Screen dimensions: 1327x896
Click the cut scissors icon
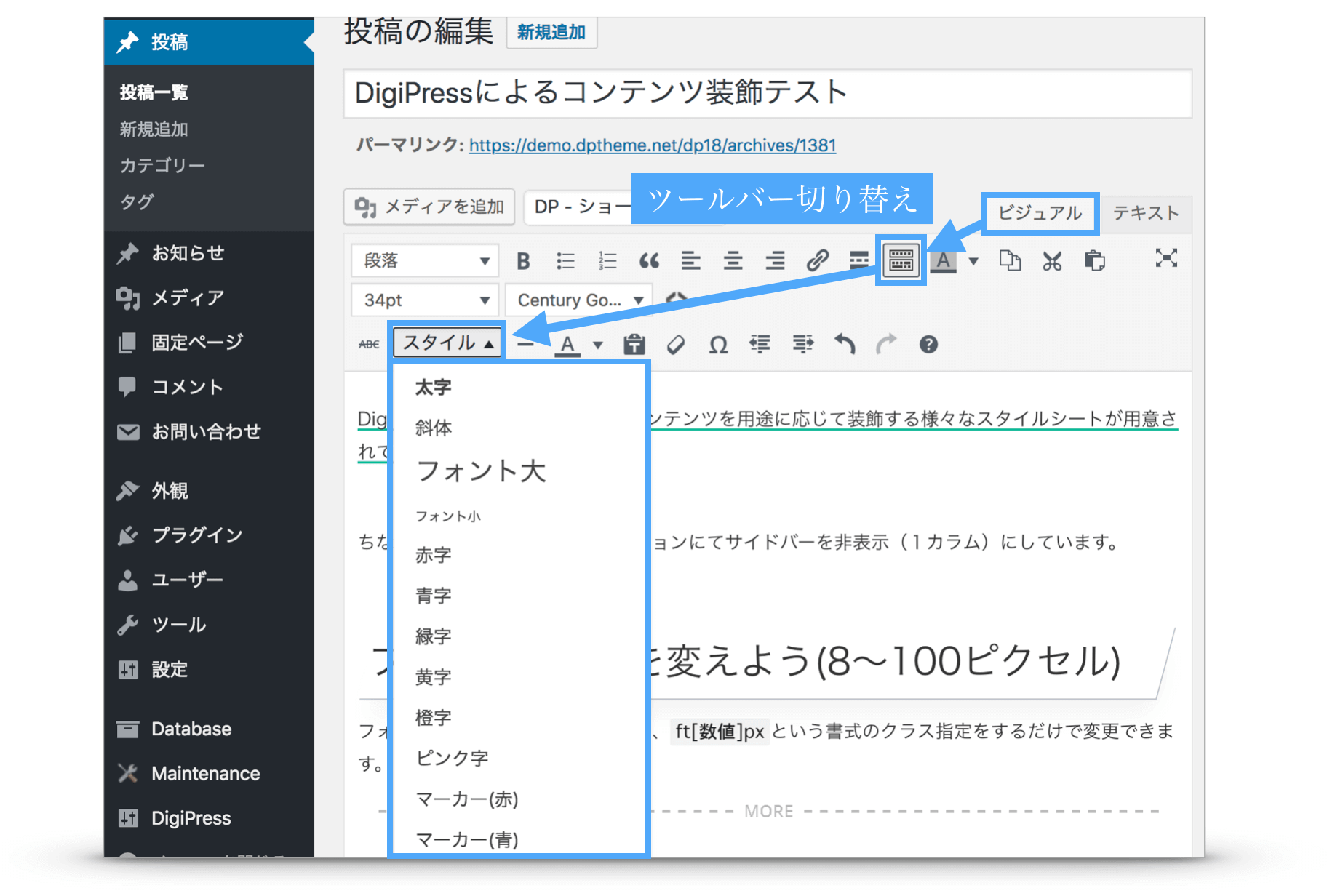pos(1052,260)
